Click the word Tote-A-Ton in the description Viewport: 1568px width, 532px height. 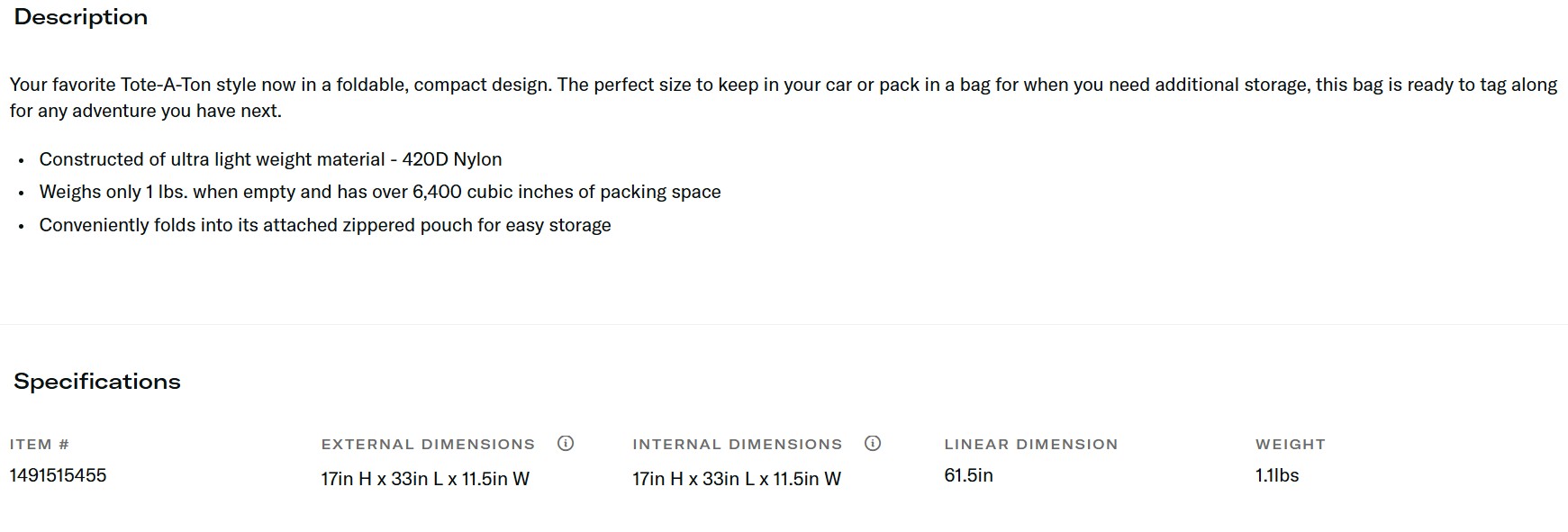point(166,85)
